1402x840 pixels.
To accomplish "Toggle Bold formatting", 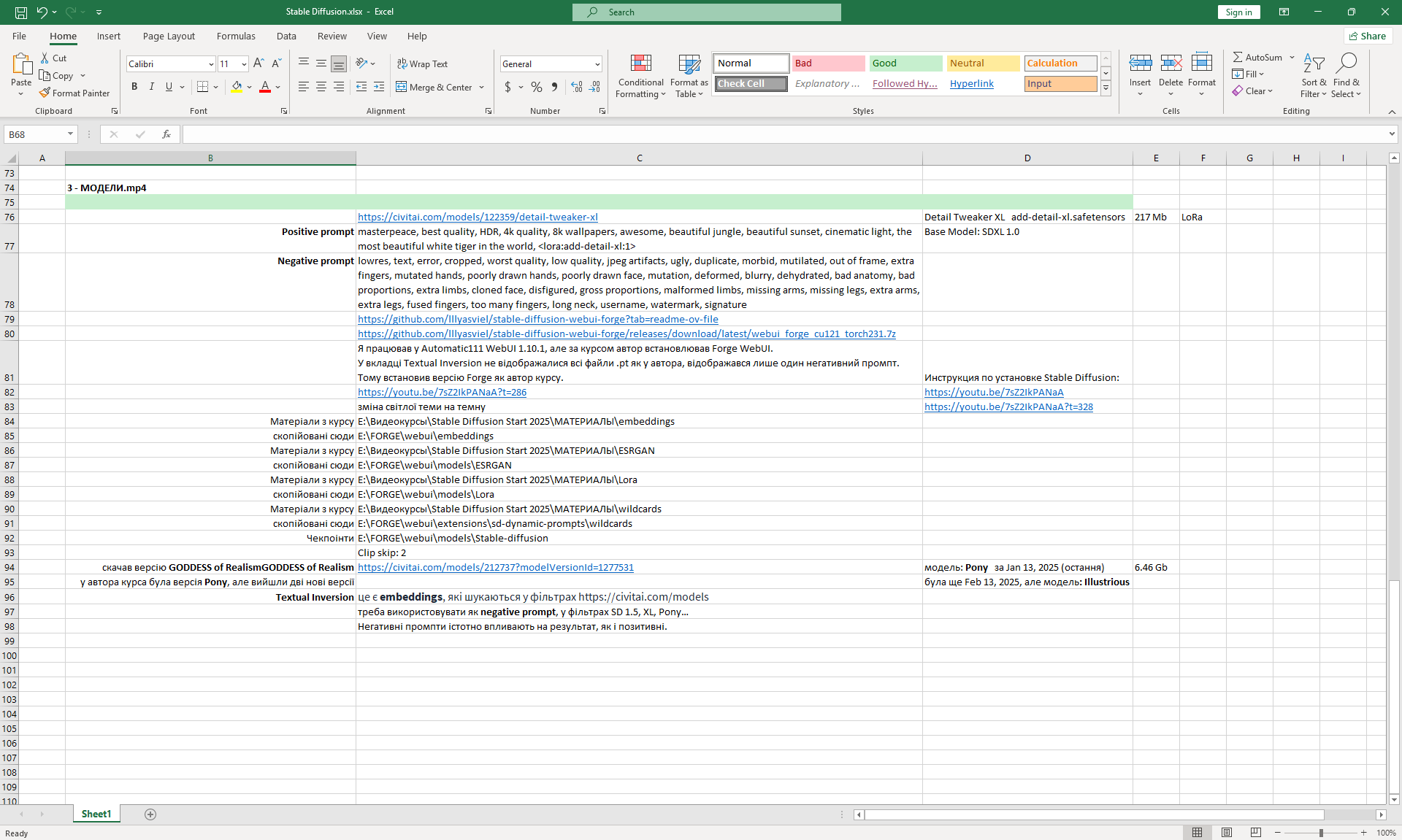I will [134, 87].
